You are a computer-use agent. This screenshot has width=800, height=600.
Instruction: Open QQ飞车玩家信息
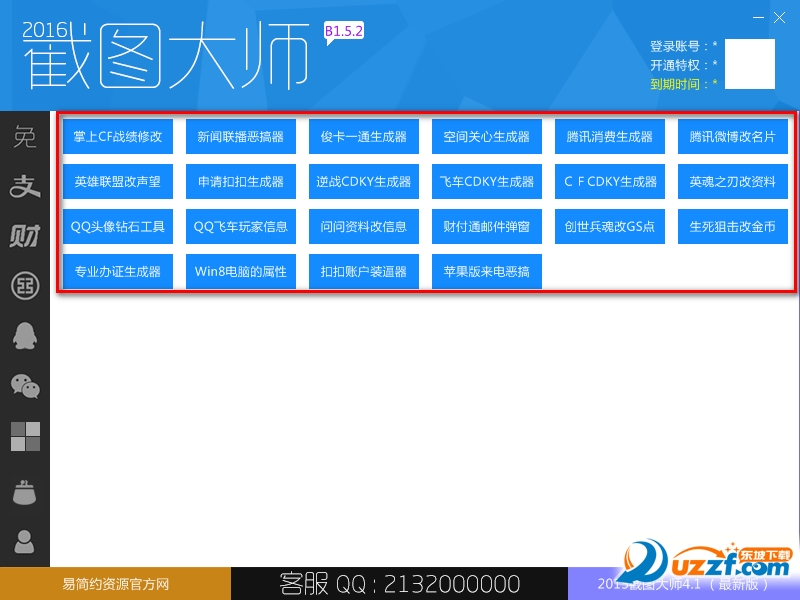click(x=241, y=226)
